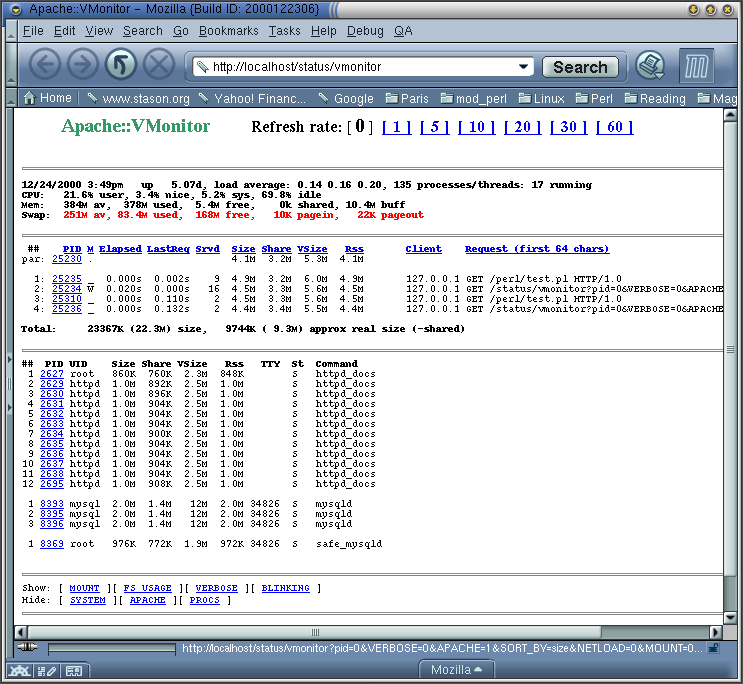Click vertical scrollbar up arrow
The width and height of the screenshot is (743, 684).
coord(730,114)
